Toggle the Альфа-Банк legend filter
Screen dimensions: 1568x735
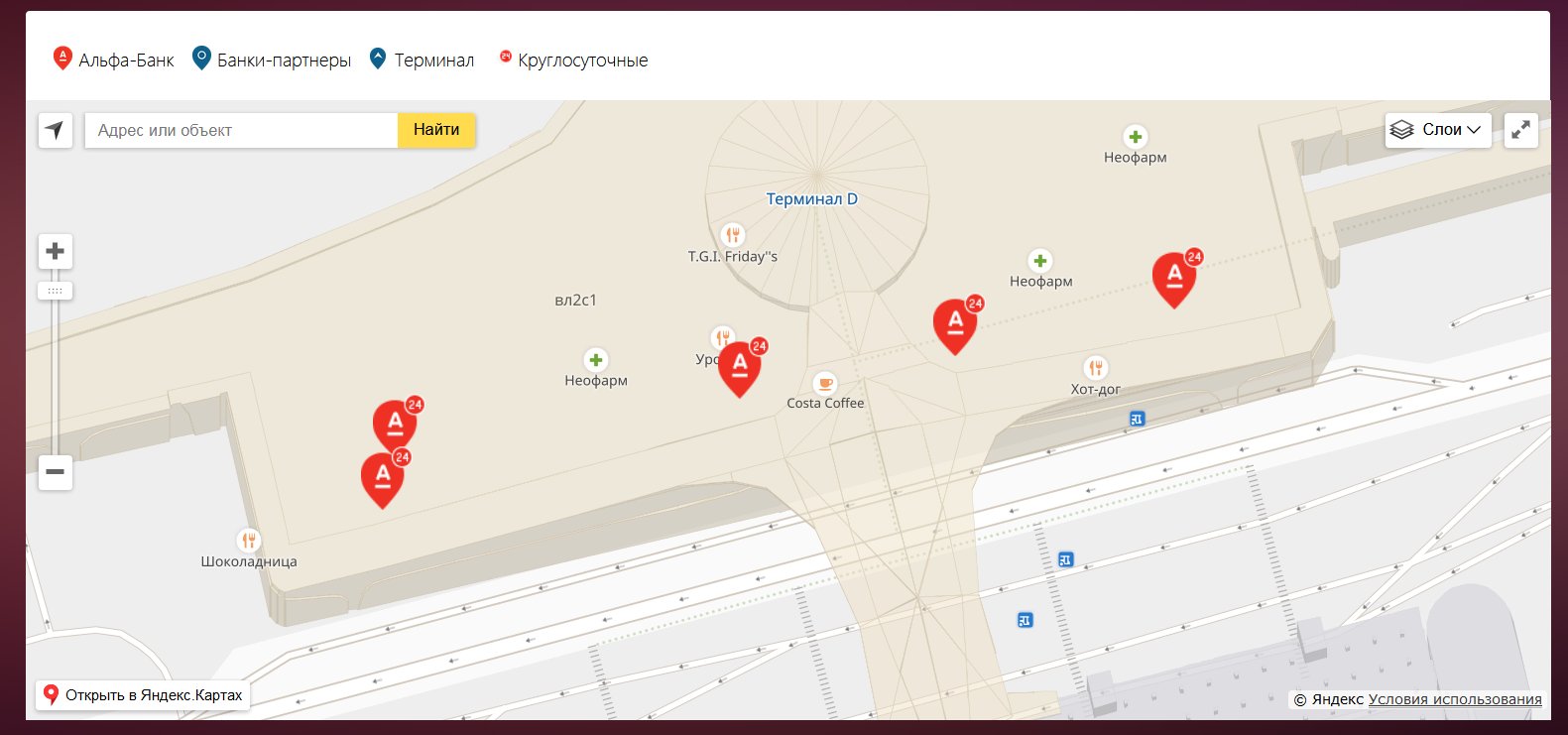(113, 60)
